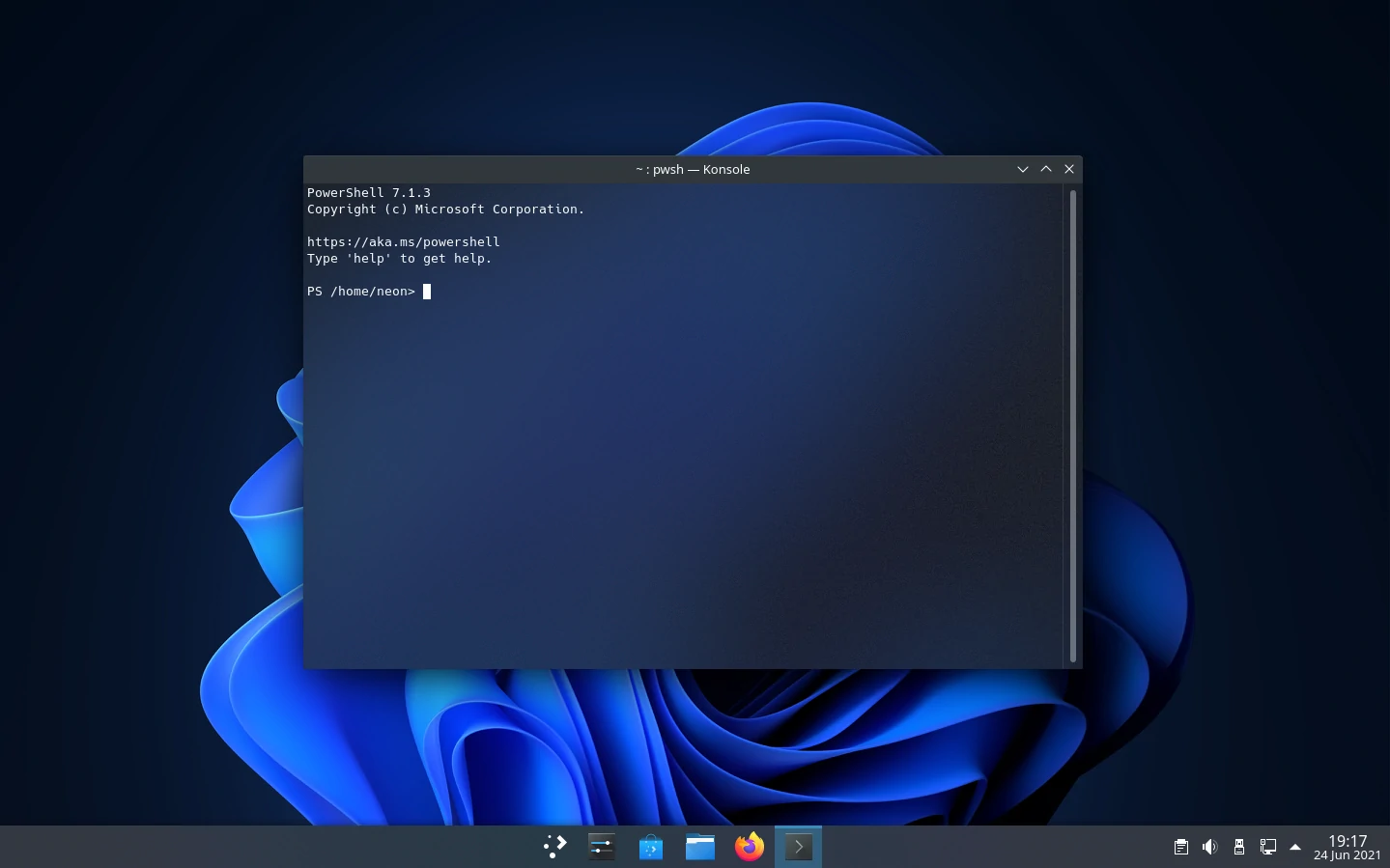Open System Settings from the taskbar
This screenshot has width=1390, height=868.
point(602,847)
